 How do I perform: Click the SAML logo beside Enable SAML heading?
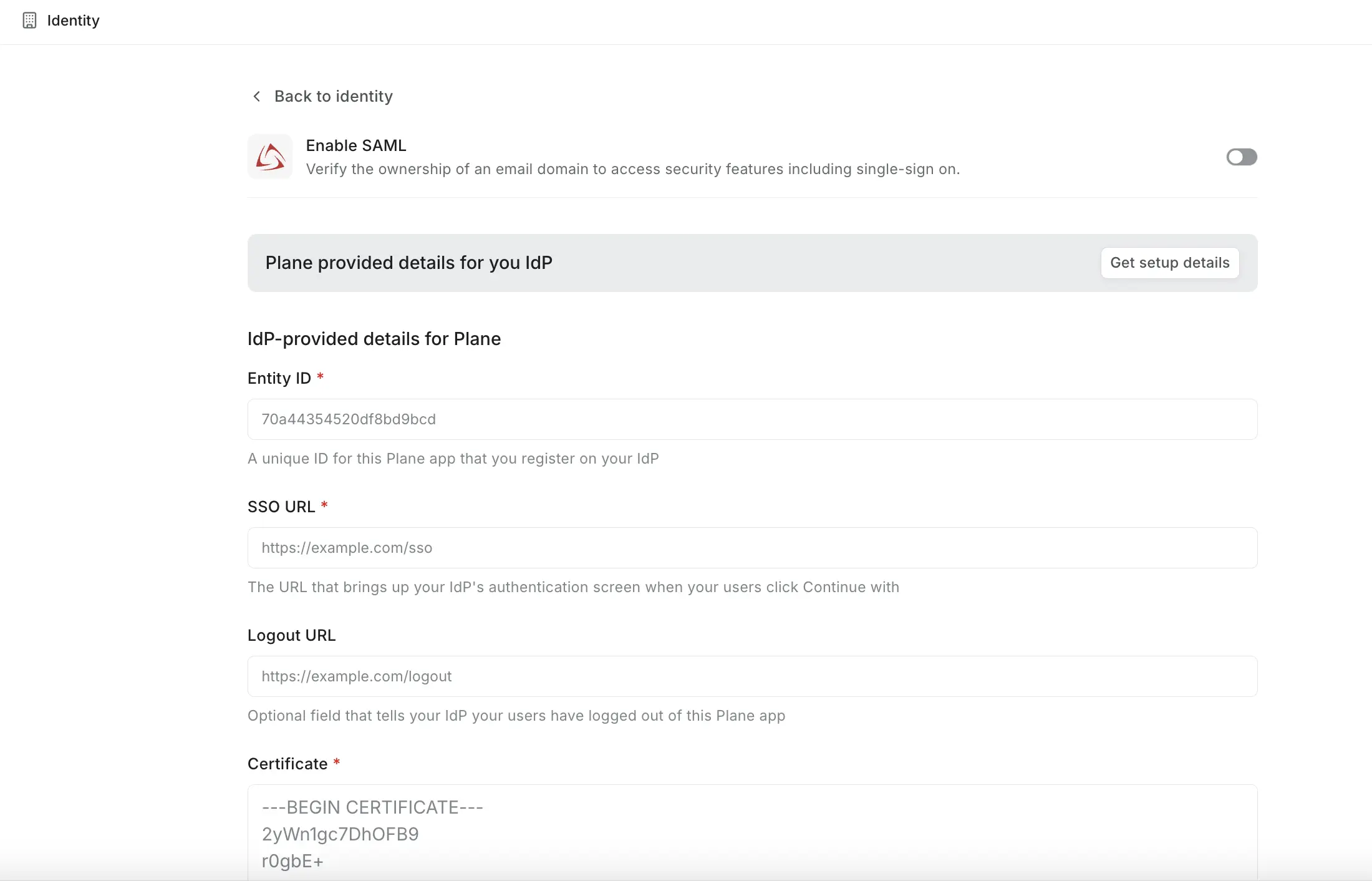269,156
